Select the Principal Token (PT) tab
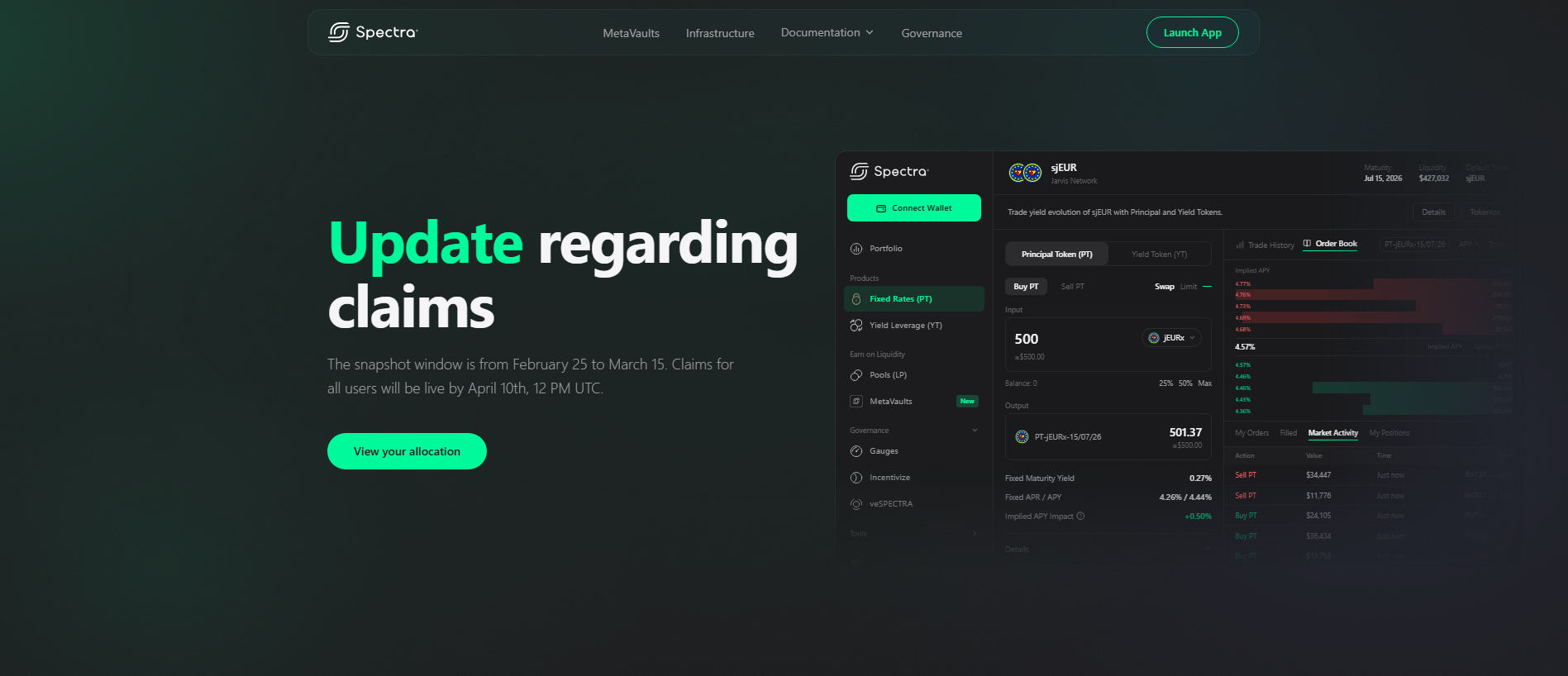This screenshot has width=1568, height=676. (1056, 255)
